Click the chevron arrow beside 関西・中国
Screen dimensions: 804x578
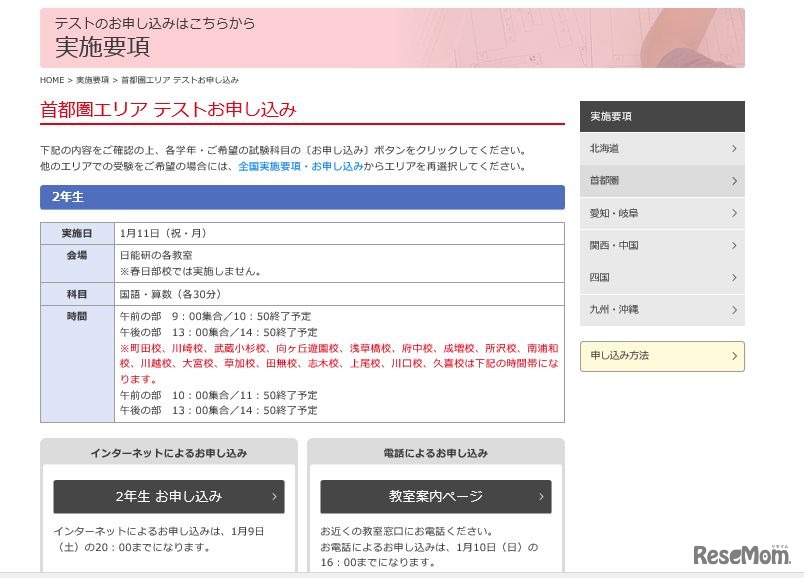point(733,245)
